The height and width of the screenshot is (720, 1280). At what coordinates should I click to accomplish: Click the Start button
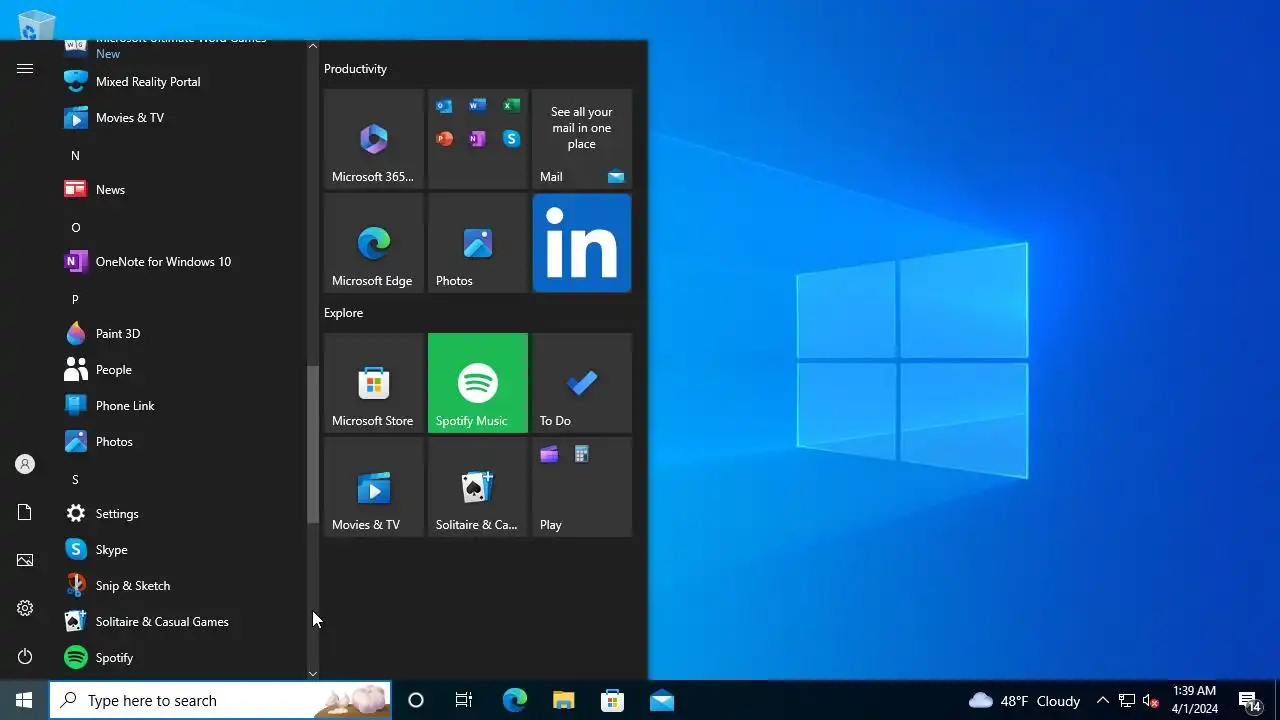(x=24, y=700)
